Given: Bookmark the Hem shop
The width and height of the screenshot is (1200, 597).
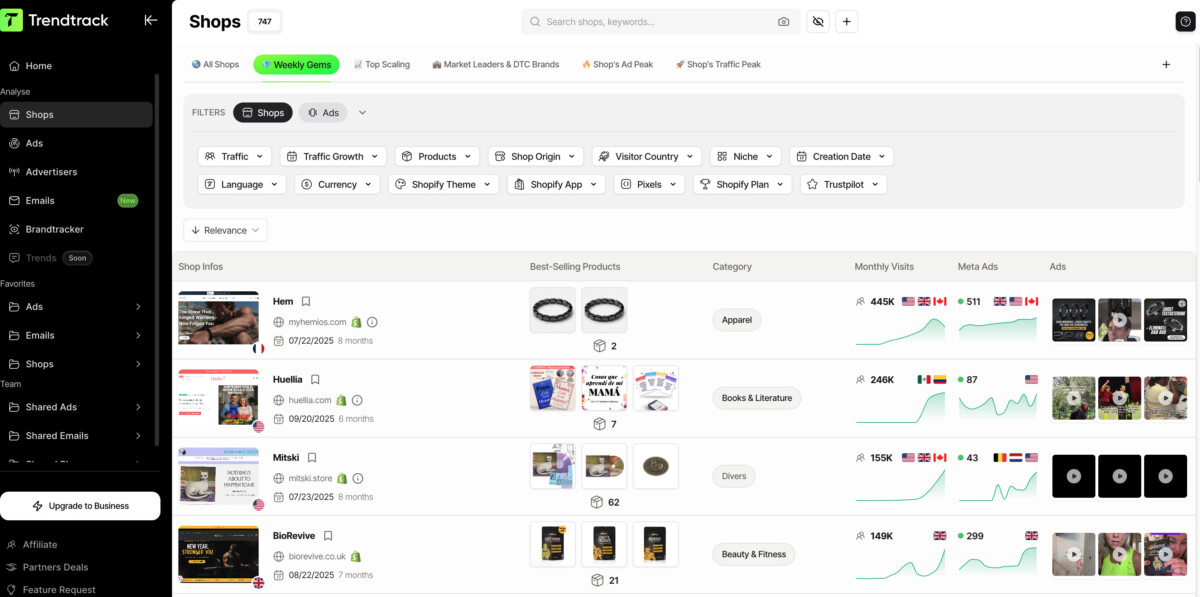Looking at the screenshot, I should pyautogui.click(x=306, y=301).
